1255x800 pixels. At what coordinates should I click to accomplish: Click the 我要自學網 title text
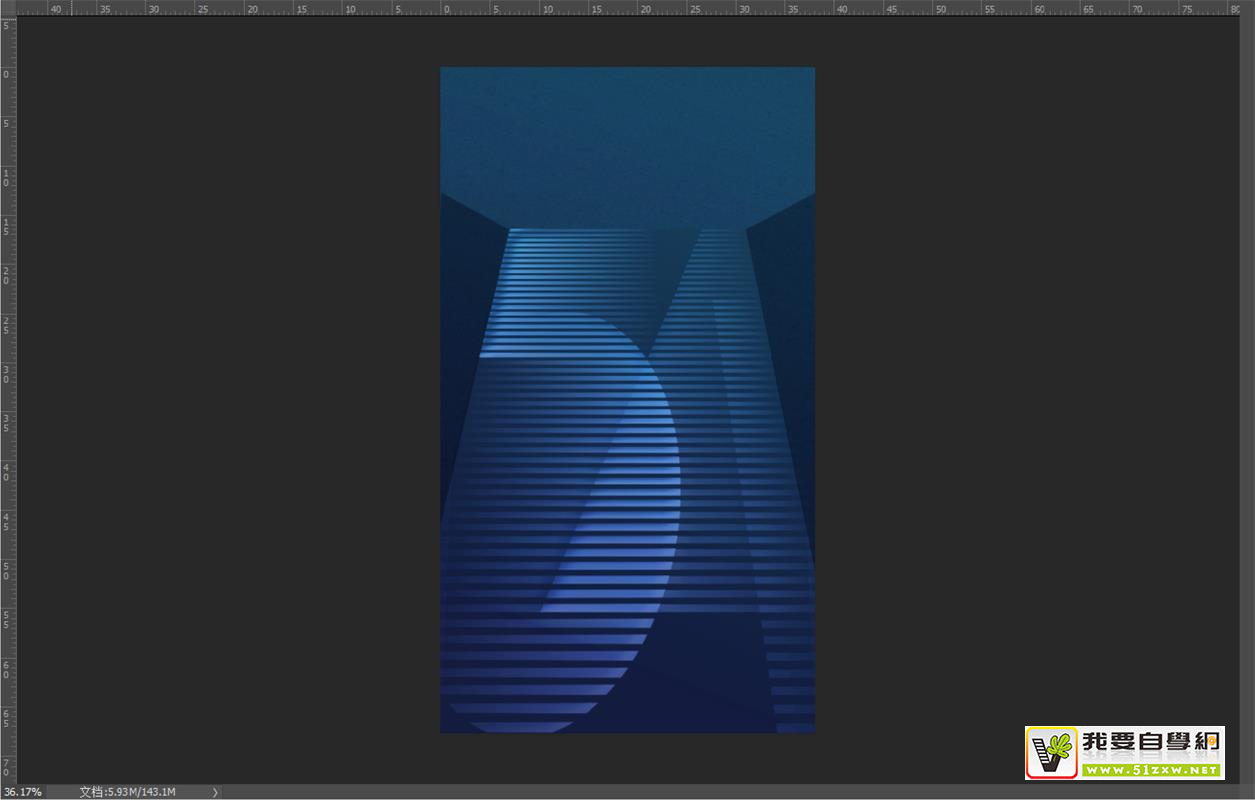[1151, 743]
